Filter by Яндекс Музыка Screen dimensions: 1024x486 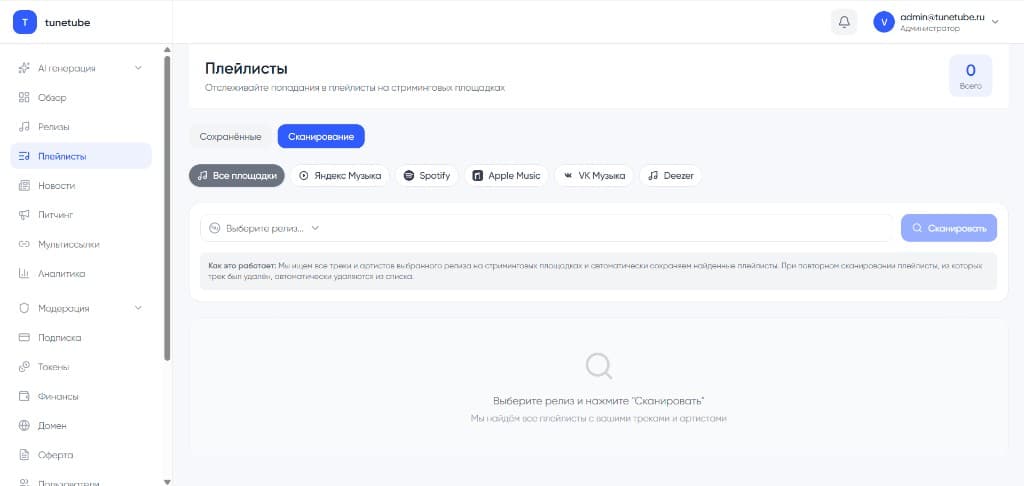pyautogui.click(x=340, y=176)
